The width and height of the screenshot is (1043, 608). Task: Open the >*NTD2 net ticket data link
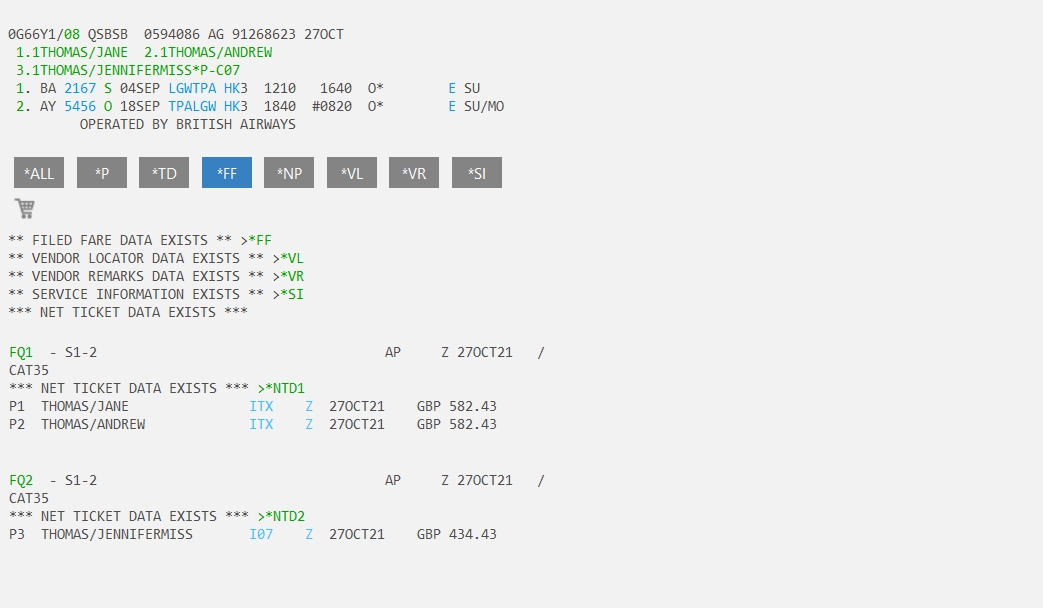281,517
